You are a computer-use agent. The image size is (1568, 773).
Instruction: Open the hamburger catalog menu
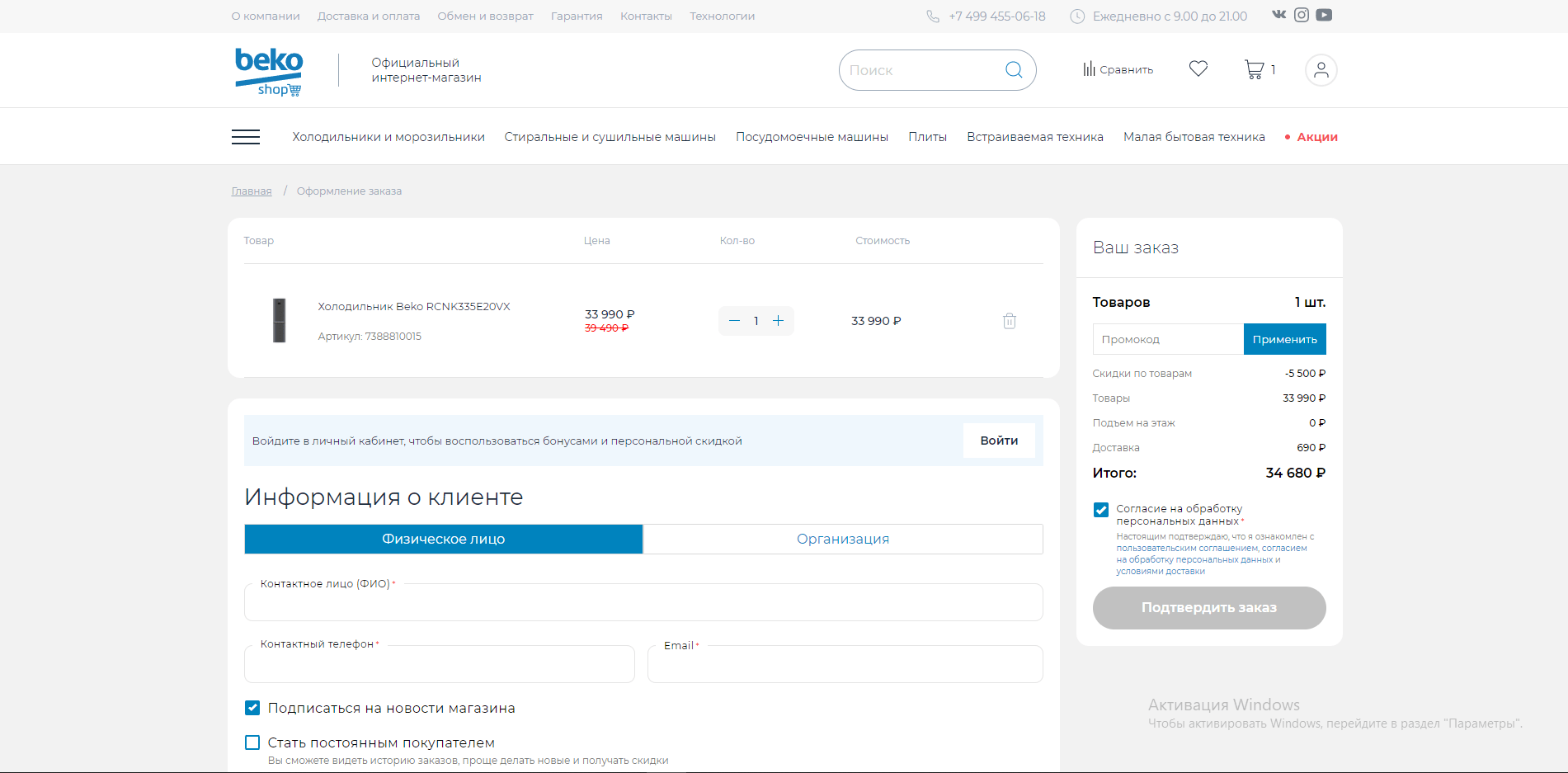(246, 137)
